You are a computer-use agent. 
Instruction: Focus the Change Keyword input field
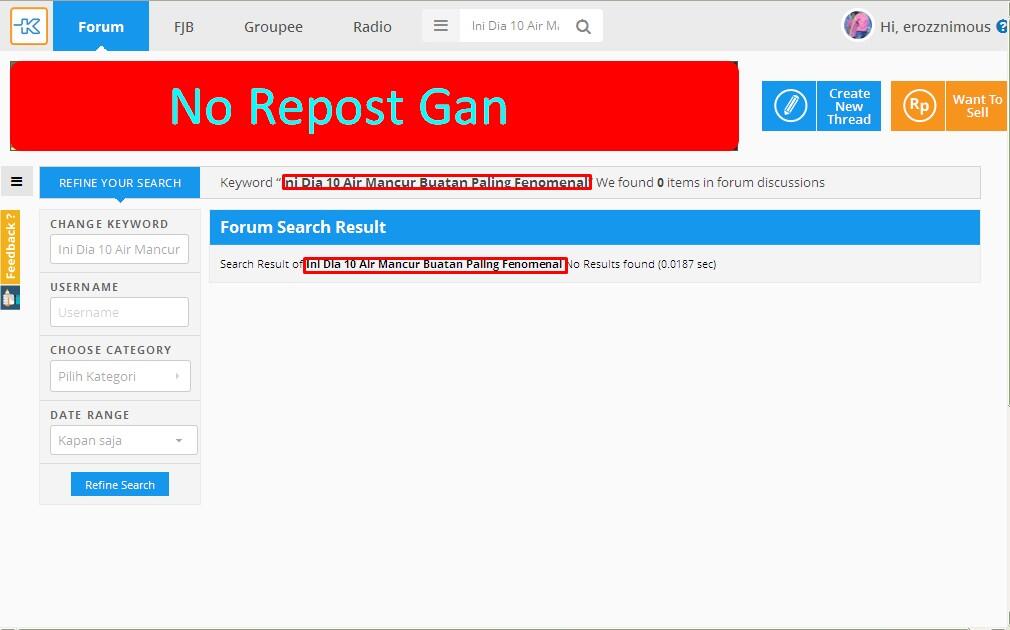pyautogui.click(x=119, y=249)
